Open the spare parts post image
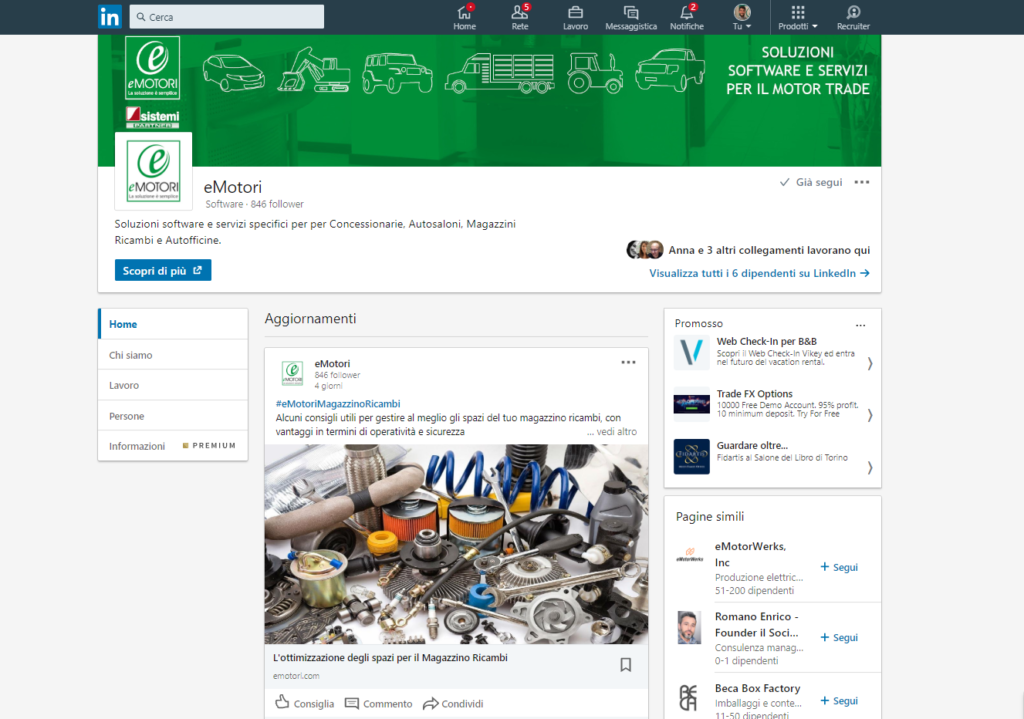 456,544
